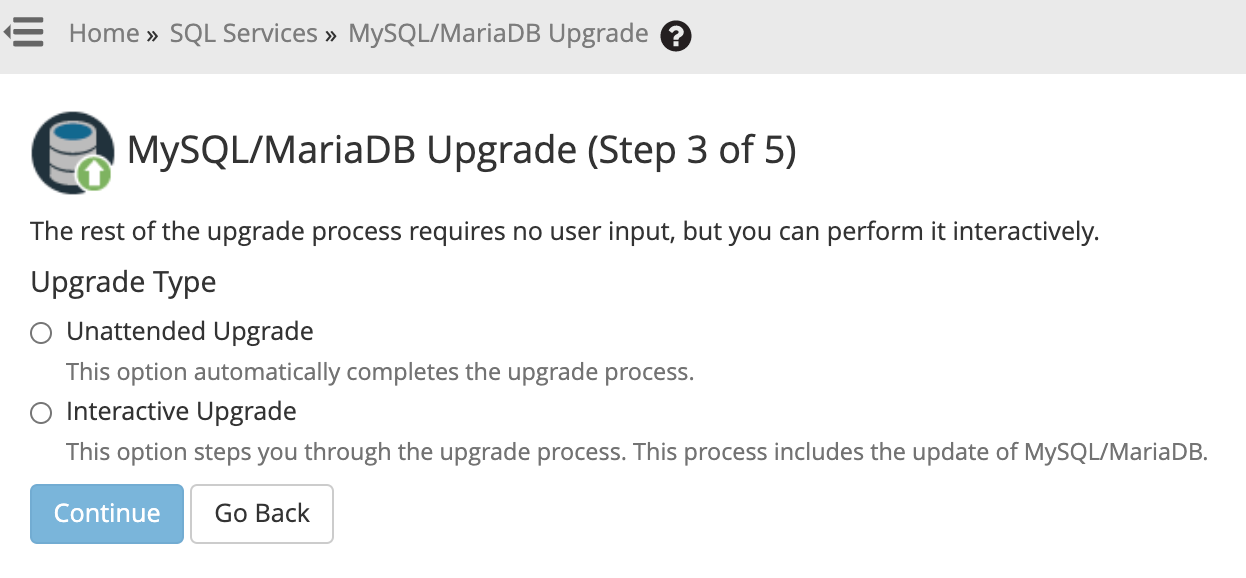The width and height of the screenshot is (1246, 578).
Task: Click the breadcrumb separator after SQL Services
Action: 331,35
